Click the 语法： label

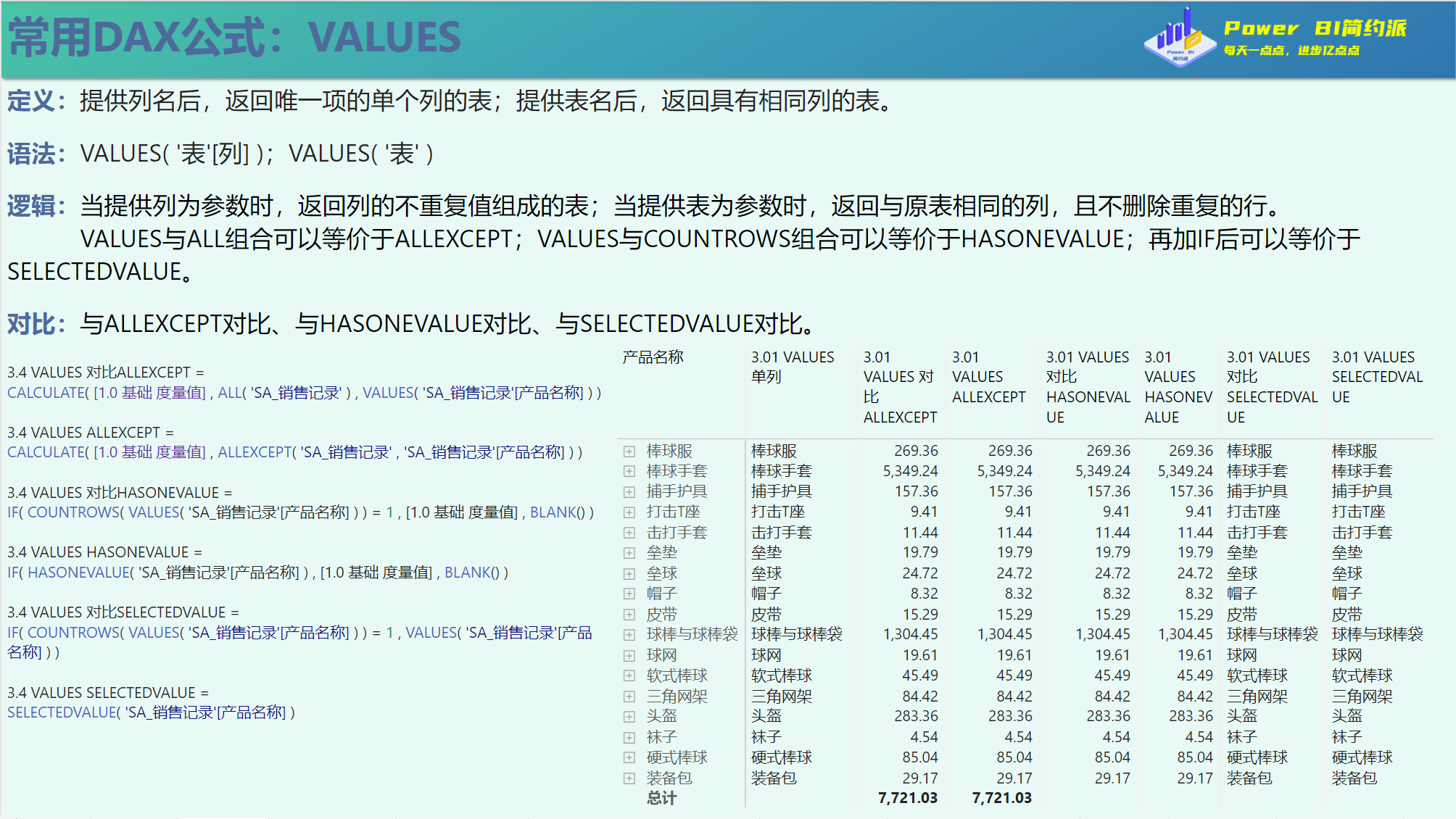pyautogui.click(x=37, y=154)
